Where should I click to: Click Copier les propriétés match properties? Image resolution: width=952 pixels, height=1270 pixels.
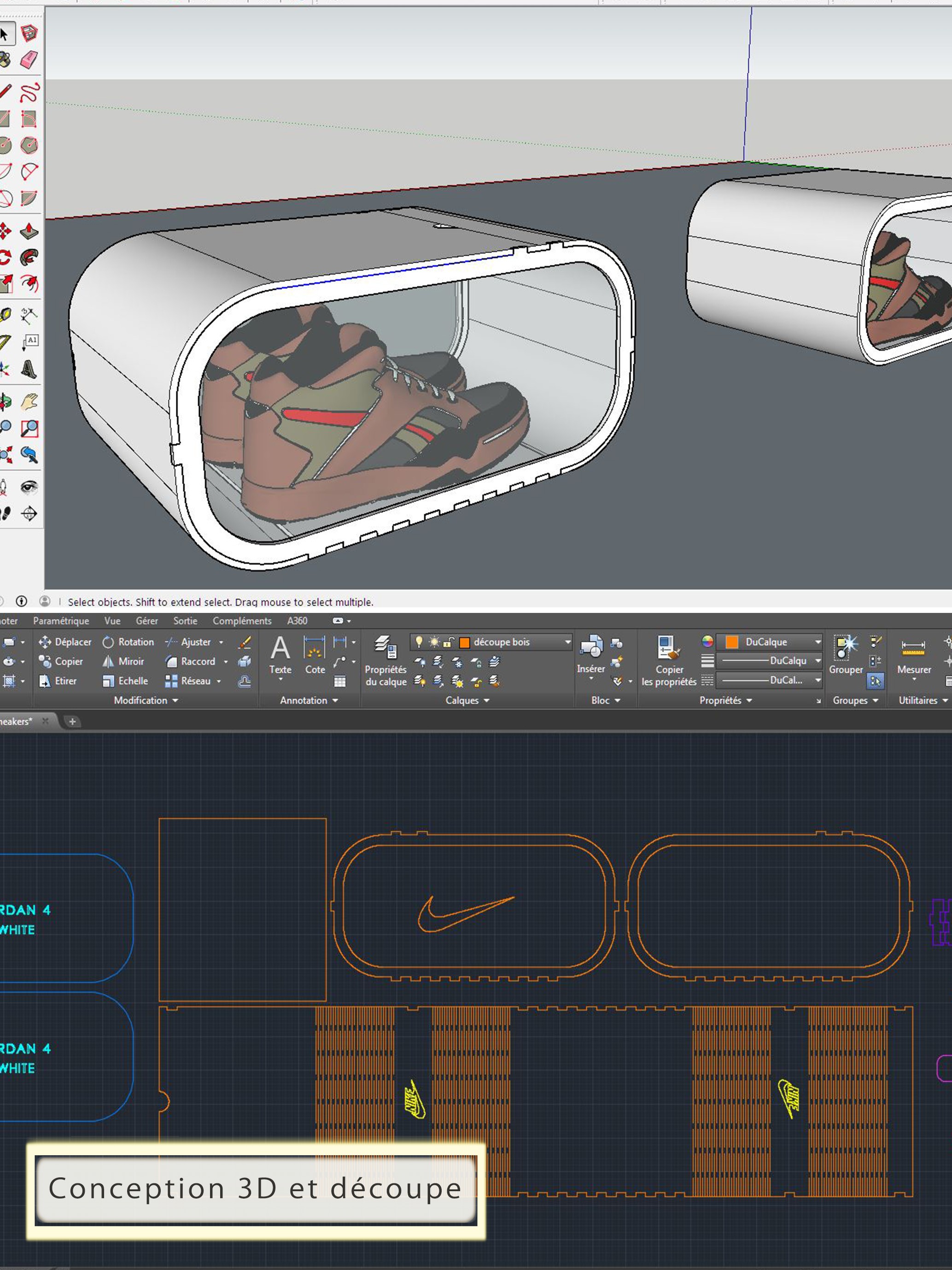[x=669, y=661]
